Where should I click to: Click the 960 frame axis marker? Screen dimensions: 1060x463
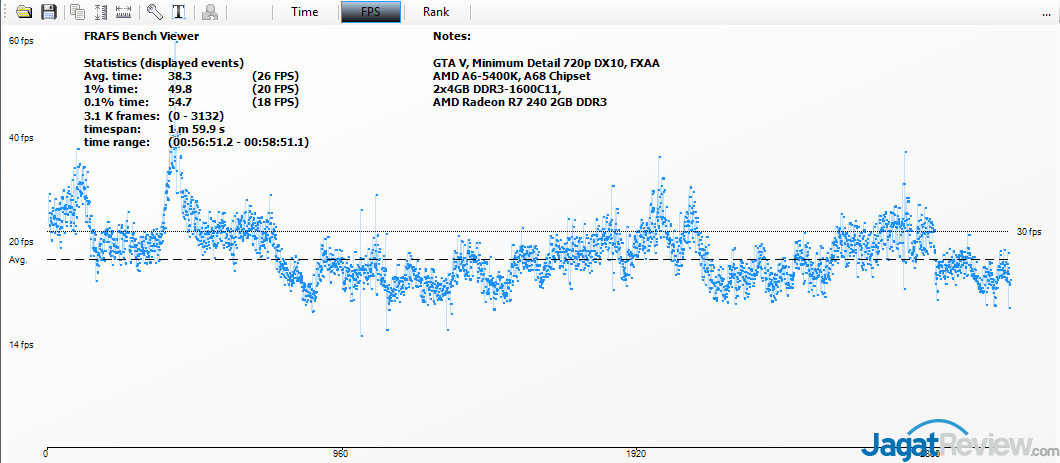click(x=340, y=453)
